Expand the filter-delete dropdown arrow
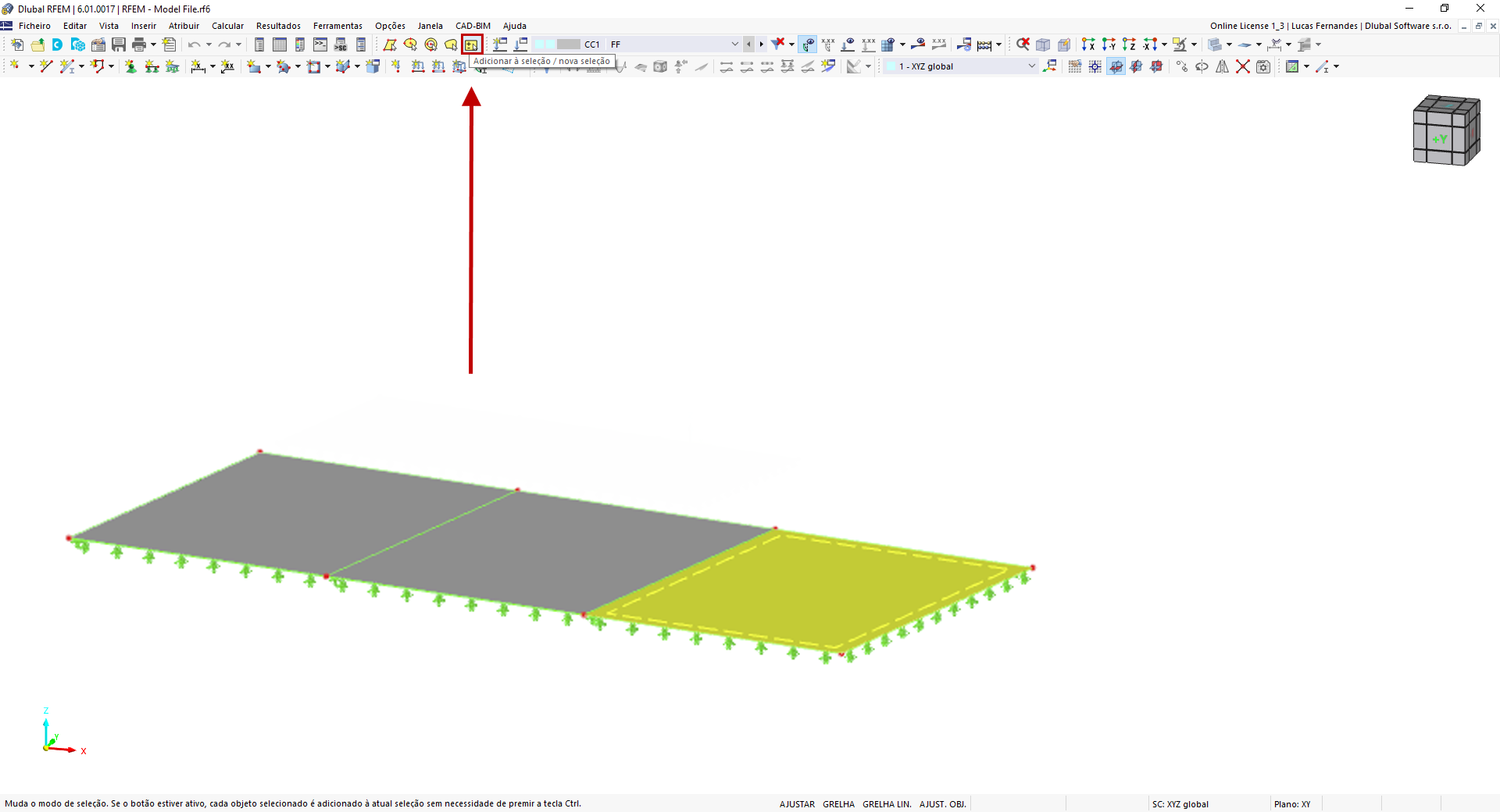Screen dimensions: 1500x812 tap(791, 45)
